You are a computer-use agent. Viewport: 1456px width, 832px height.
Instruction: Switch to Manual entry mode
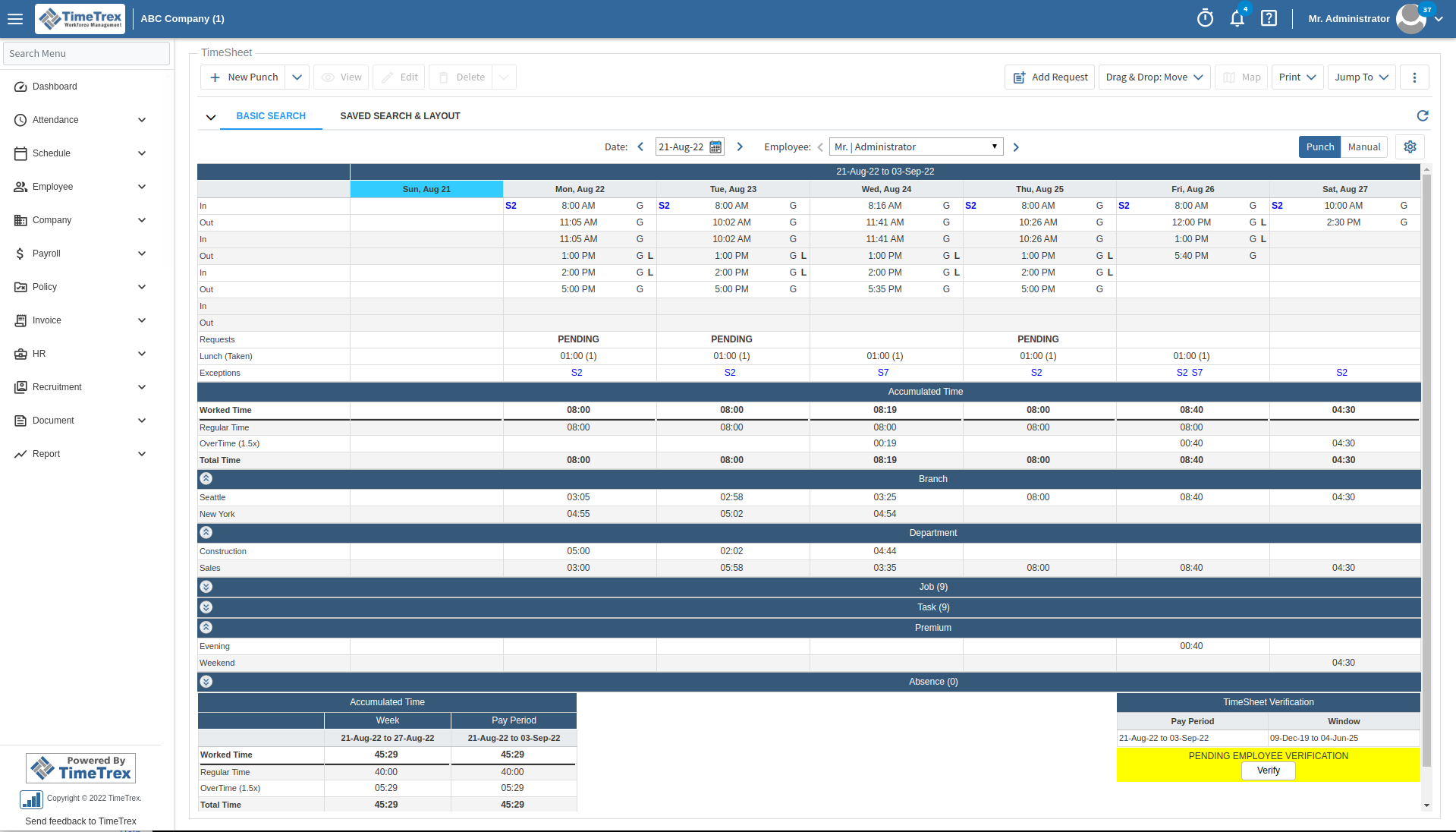tap(1363, 147)
